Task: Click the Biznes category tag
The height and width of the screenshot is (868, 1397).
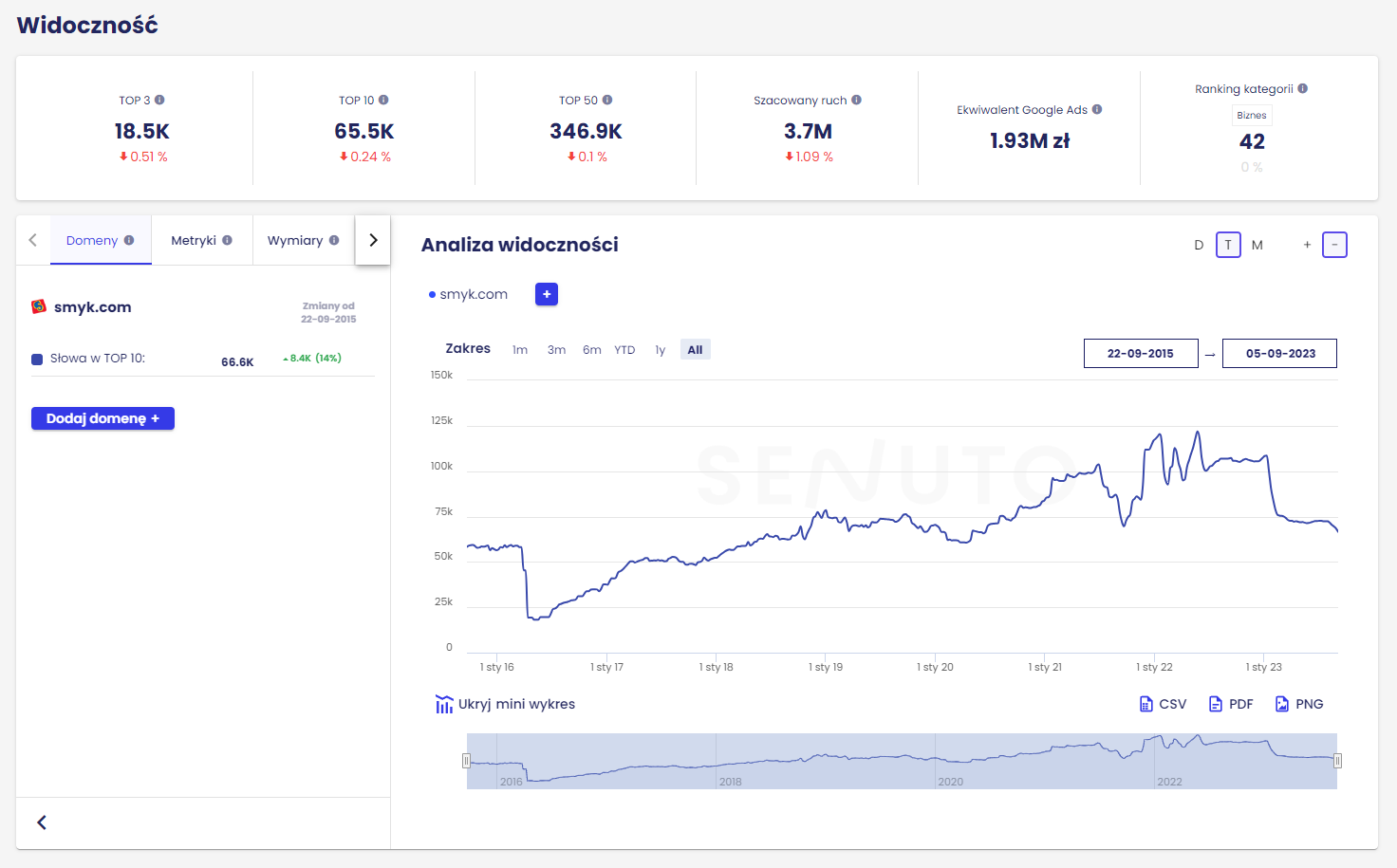Action: pyautogui.click(x=1251, y=116)
